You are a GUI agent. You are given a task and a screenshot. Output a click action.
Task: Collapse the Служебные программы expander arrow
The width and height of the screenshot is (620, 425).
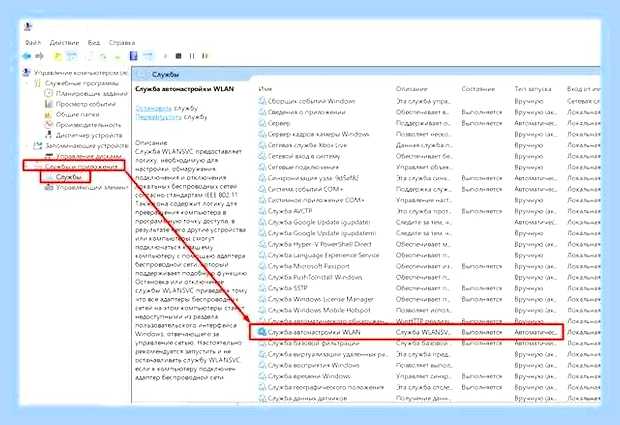tap(28, 83)
